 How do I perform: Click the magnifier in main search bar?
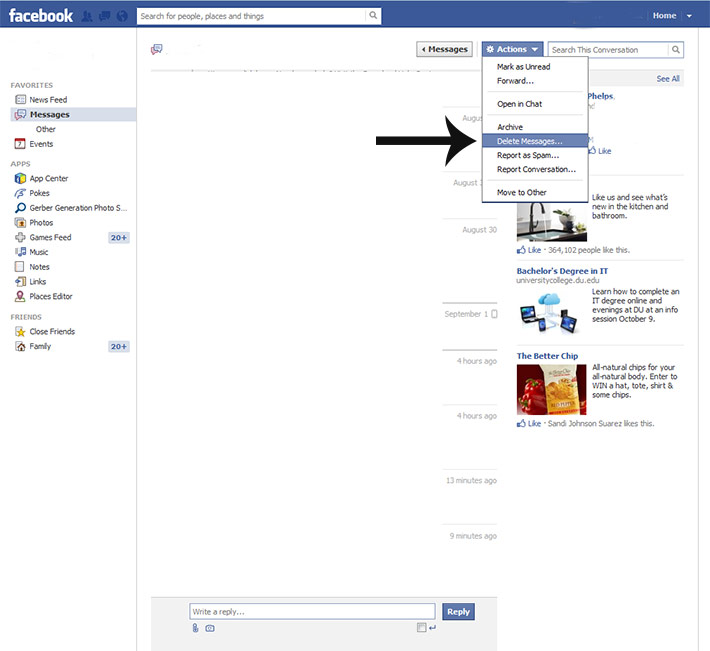coord(373,15)
